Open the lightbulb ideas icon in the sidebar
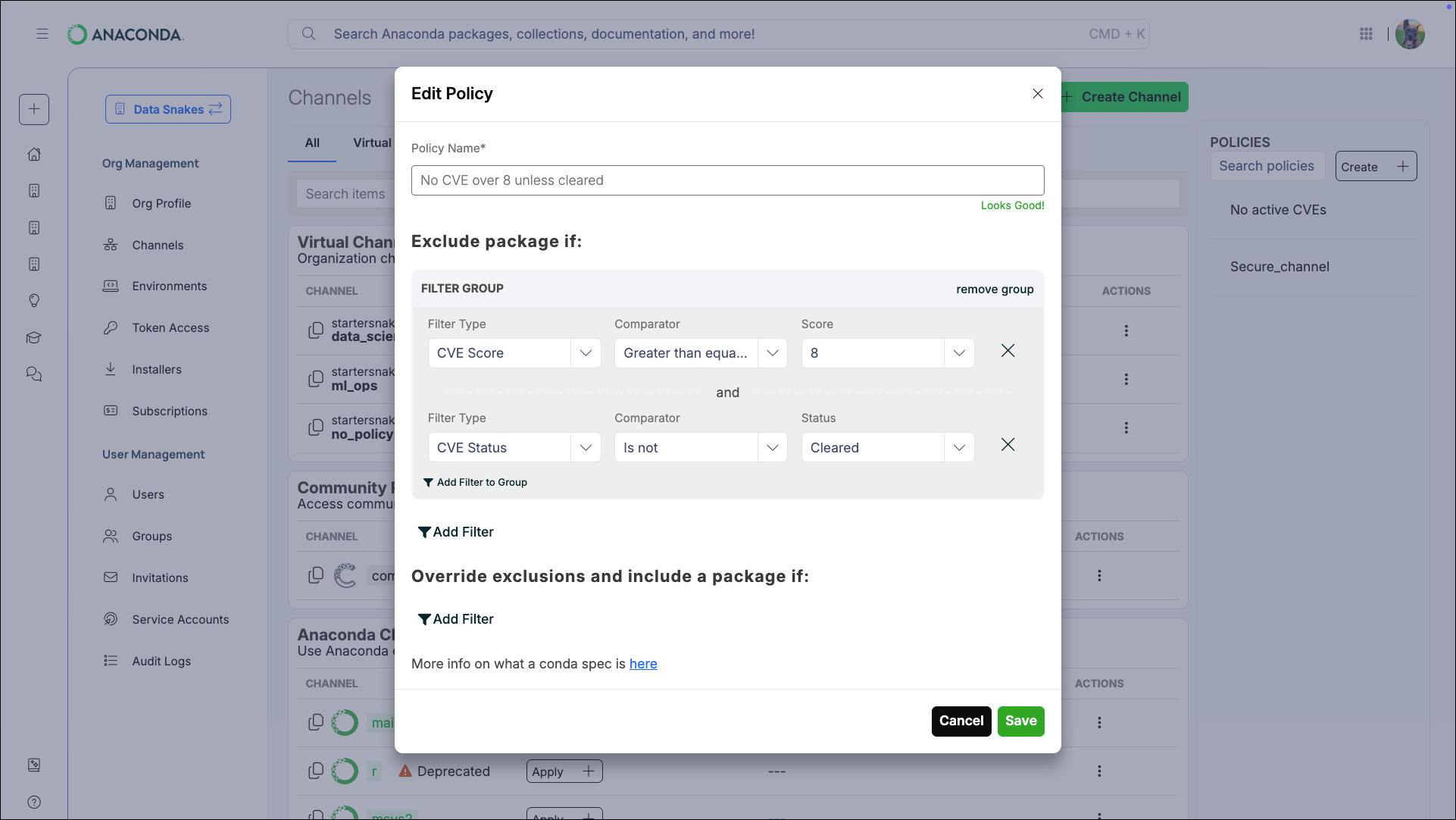Image resolution: width=1456 pixels, height=820 pixels. [34, 301]
